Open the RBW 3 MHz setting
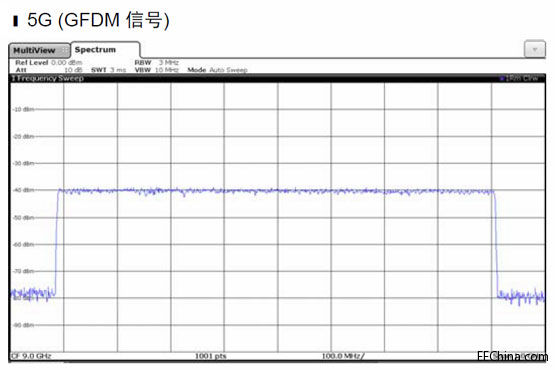Image resolution: width=555 pixels, height=370 pixels. click(x=156, y=63)
